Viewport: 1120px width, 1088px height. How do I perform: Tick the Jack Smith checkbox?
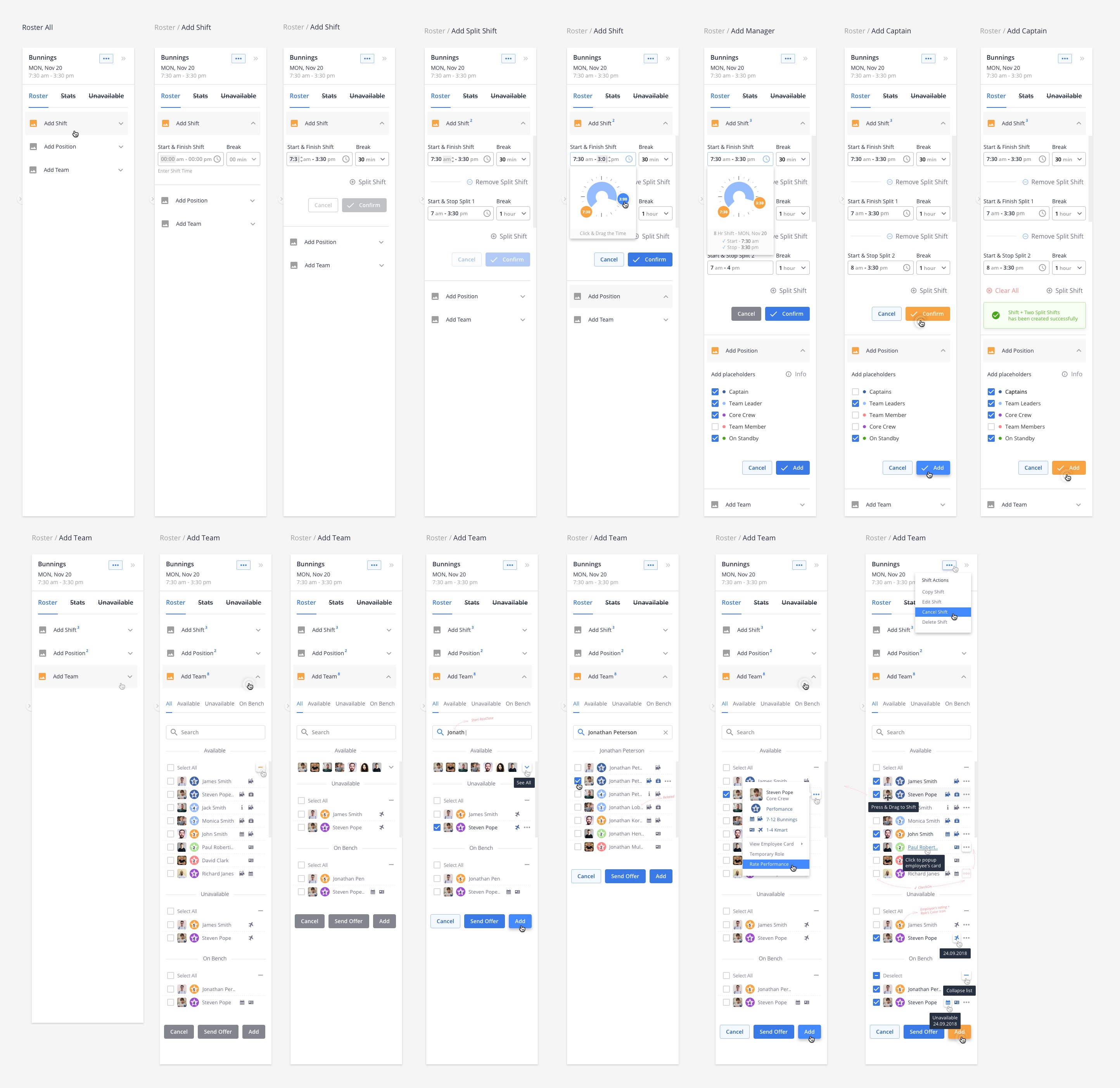point(170,808)
